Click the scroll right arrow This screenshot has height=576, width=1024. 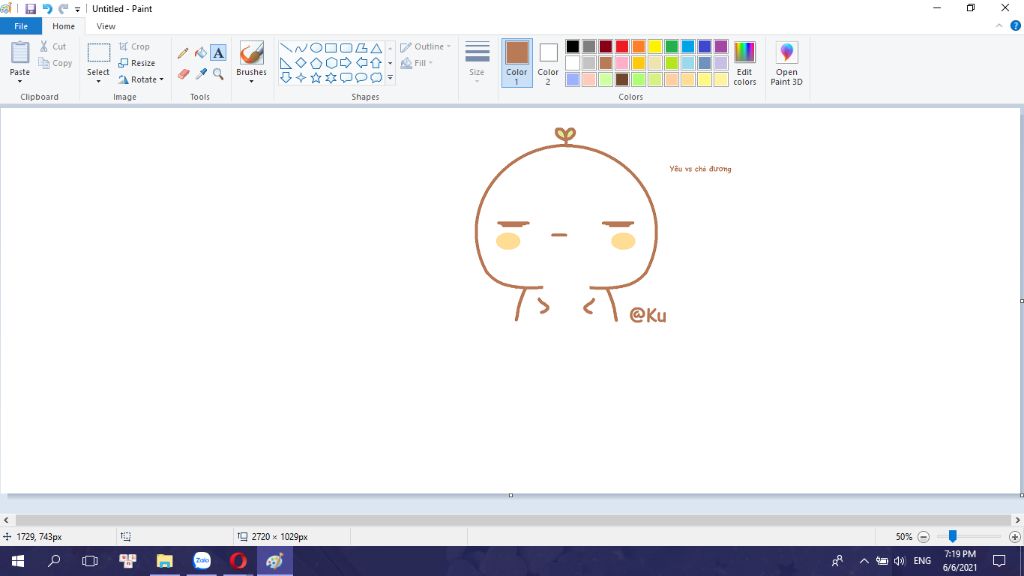pos(1017,520)
